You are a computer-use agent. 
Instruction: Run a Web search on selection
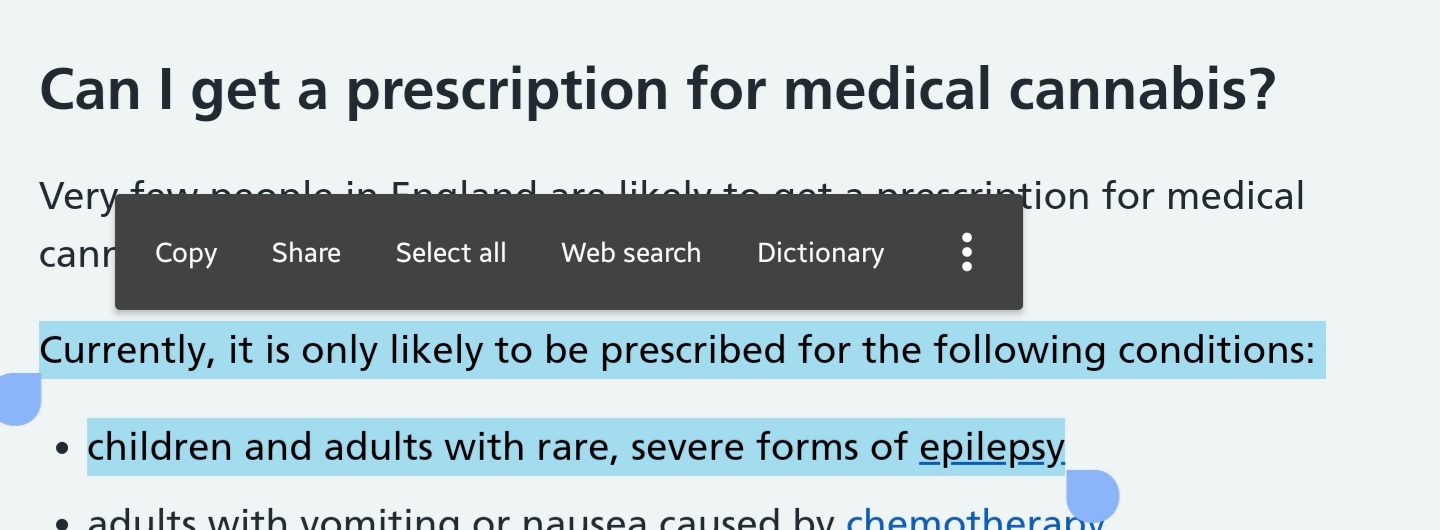[x=631, y=253]
